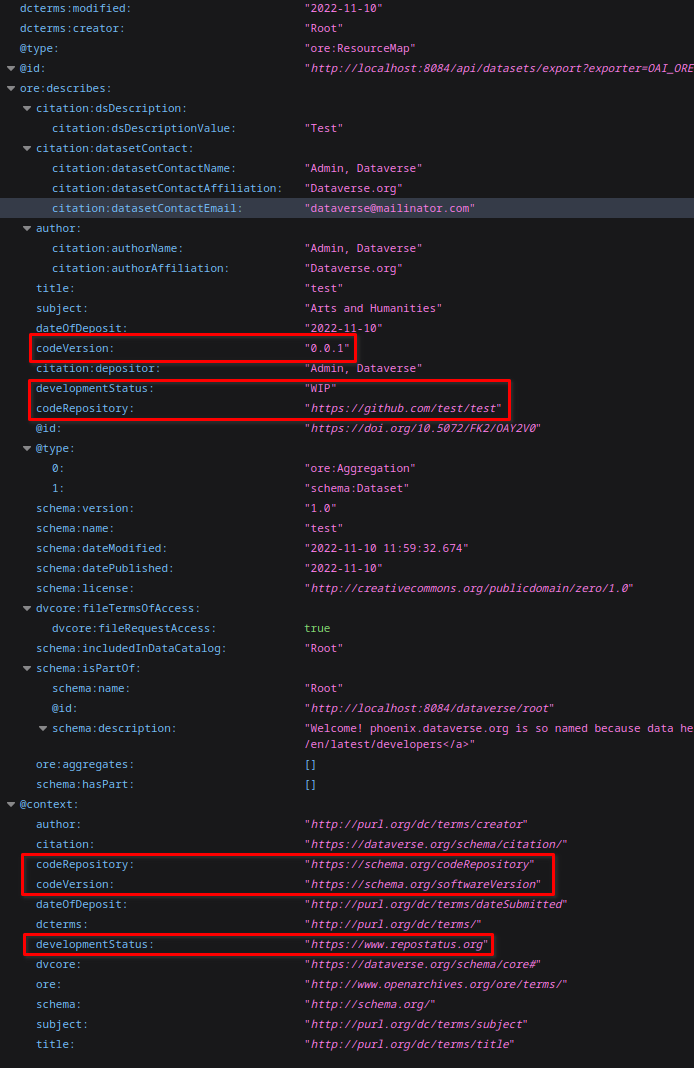Select the citation:datasetContactName row
Screen dimensions: 694x1068
(347, 168)
